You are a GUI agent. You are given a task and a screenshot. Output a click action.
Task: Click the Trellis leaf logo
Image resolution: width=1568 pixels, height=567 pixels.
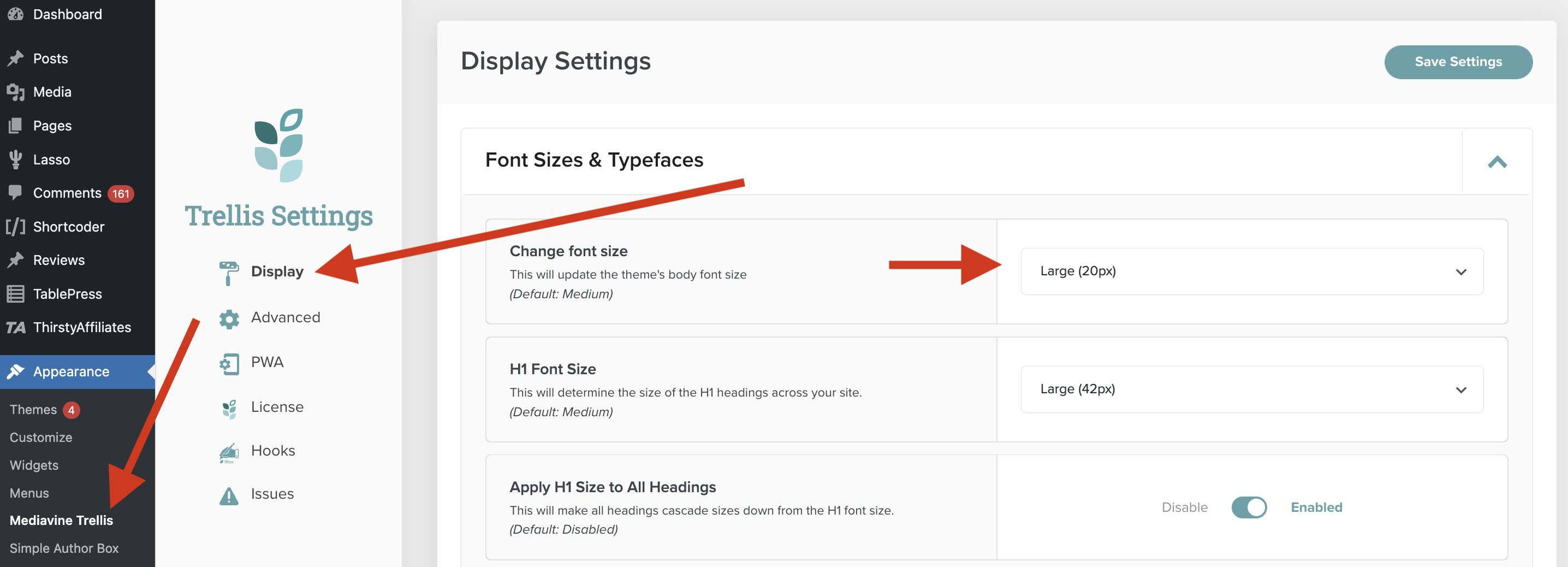(279, 145)
